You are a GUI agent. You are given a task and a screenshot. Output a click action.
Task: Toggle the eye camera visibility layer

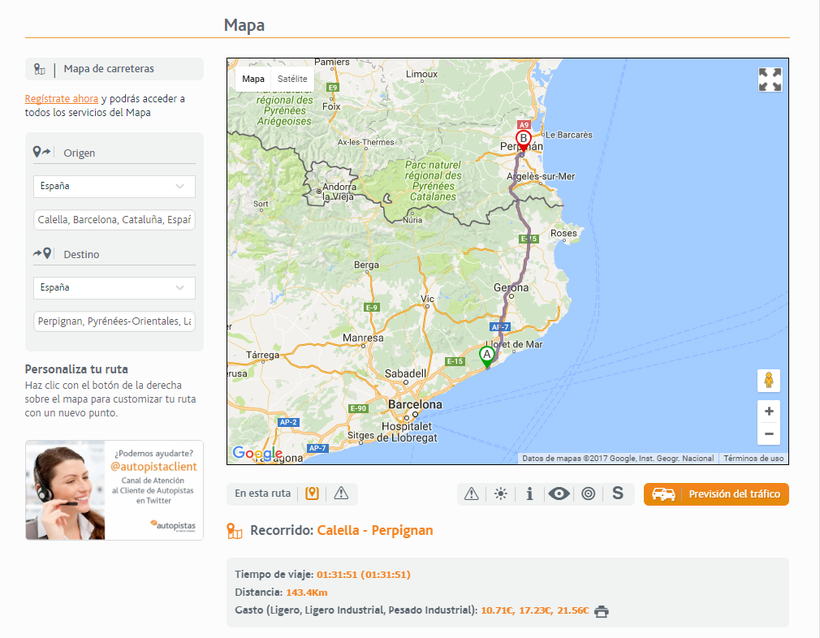(x=559, y=494)
